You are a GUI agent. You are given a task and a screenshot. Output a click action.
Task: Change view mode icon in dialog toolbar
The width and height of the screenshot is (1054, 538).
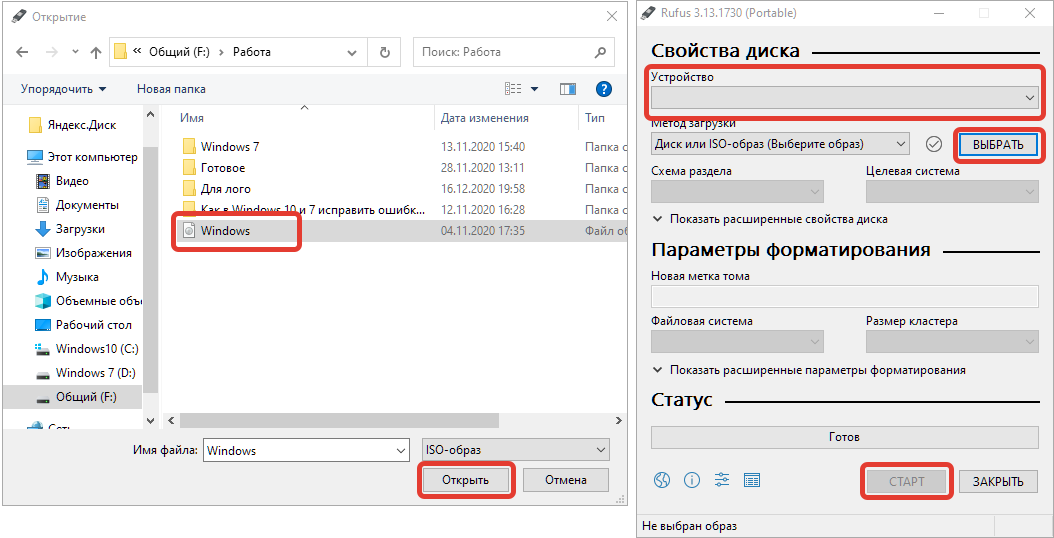tap(513, 89)
